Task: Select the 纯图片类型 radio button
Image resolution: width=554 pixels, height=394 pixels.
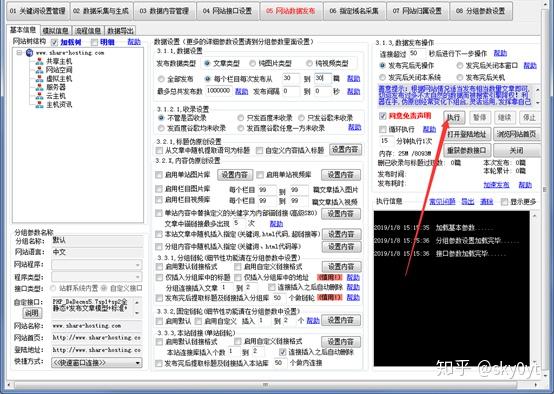Action: click(x=252, y=64)
